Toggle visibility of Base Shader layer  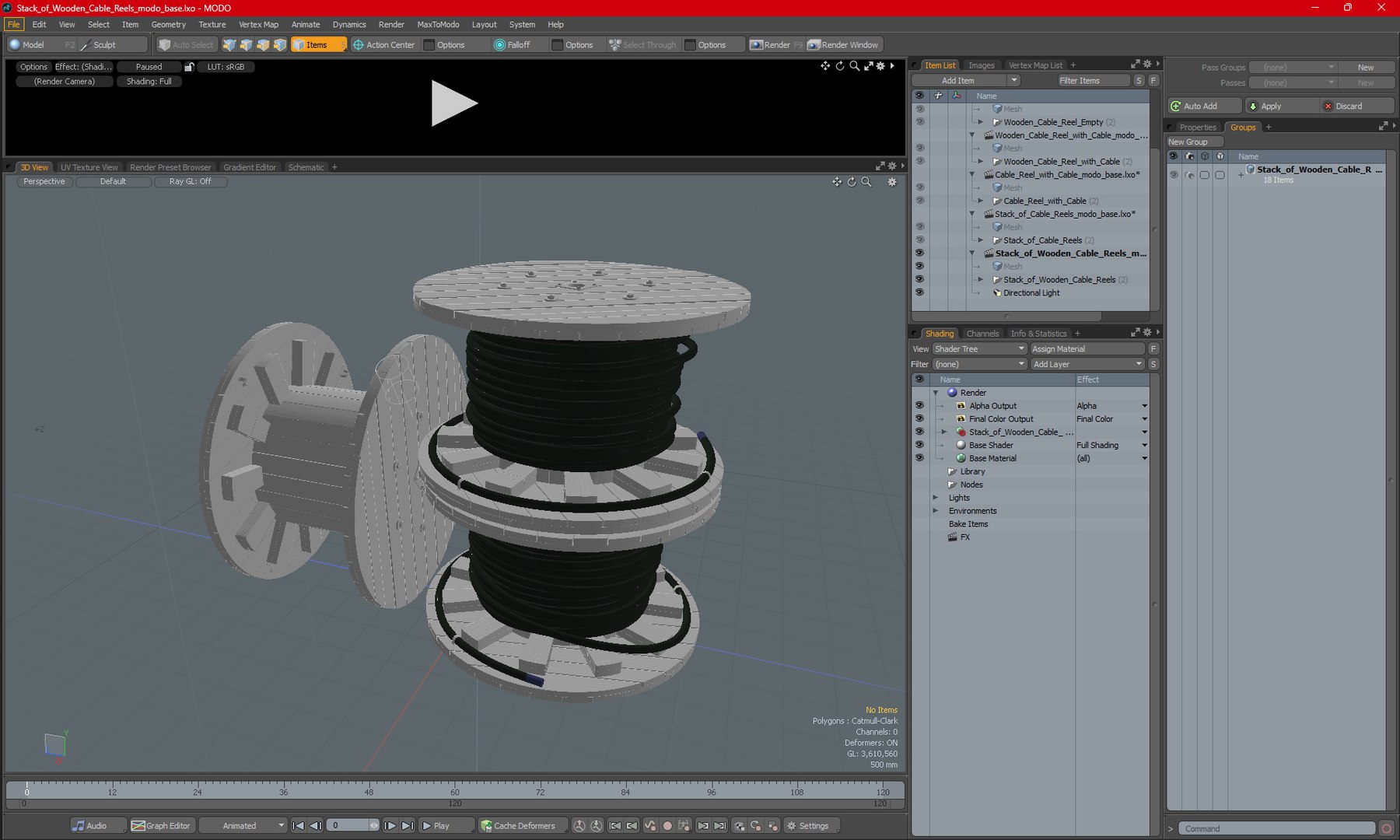tap(919, 445)
